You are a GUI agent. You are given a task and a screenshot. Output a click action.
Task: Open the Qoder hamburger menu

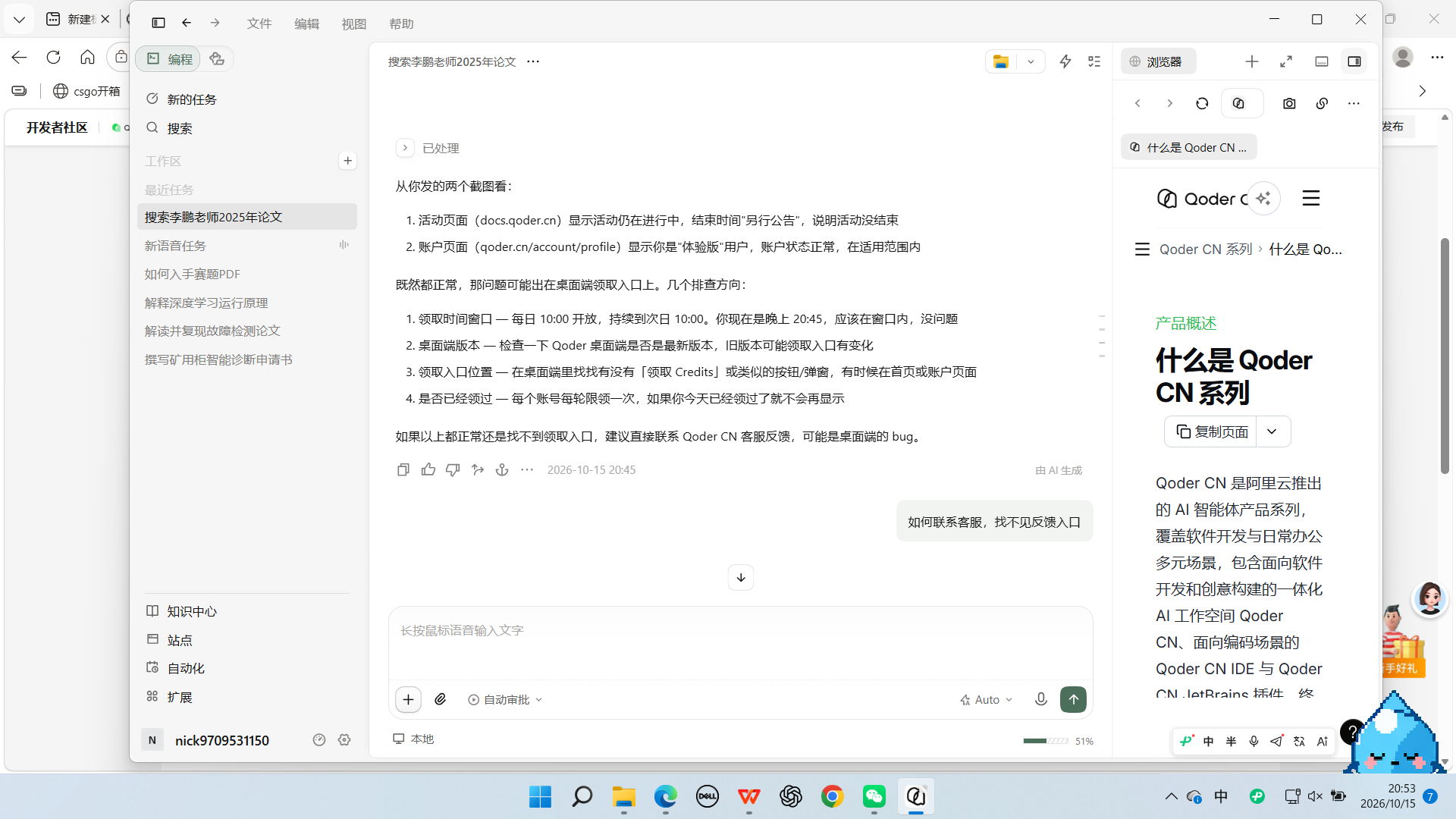point(1311,198)
